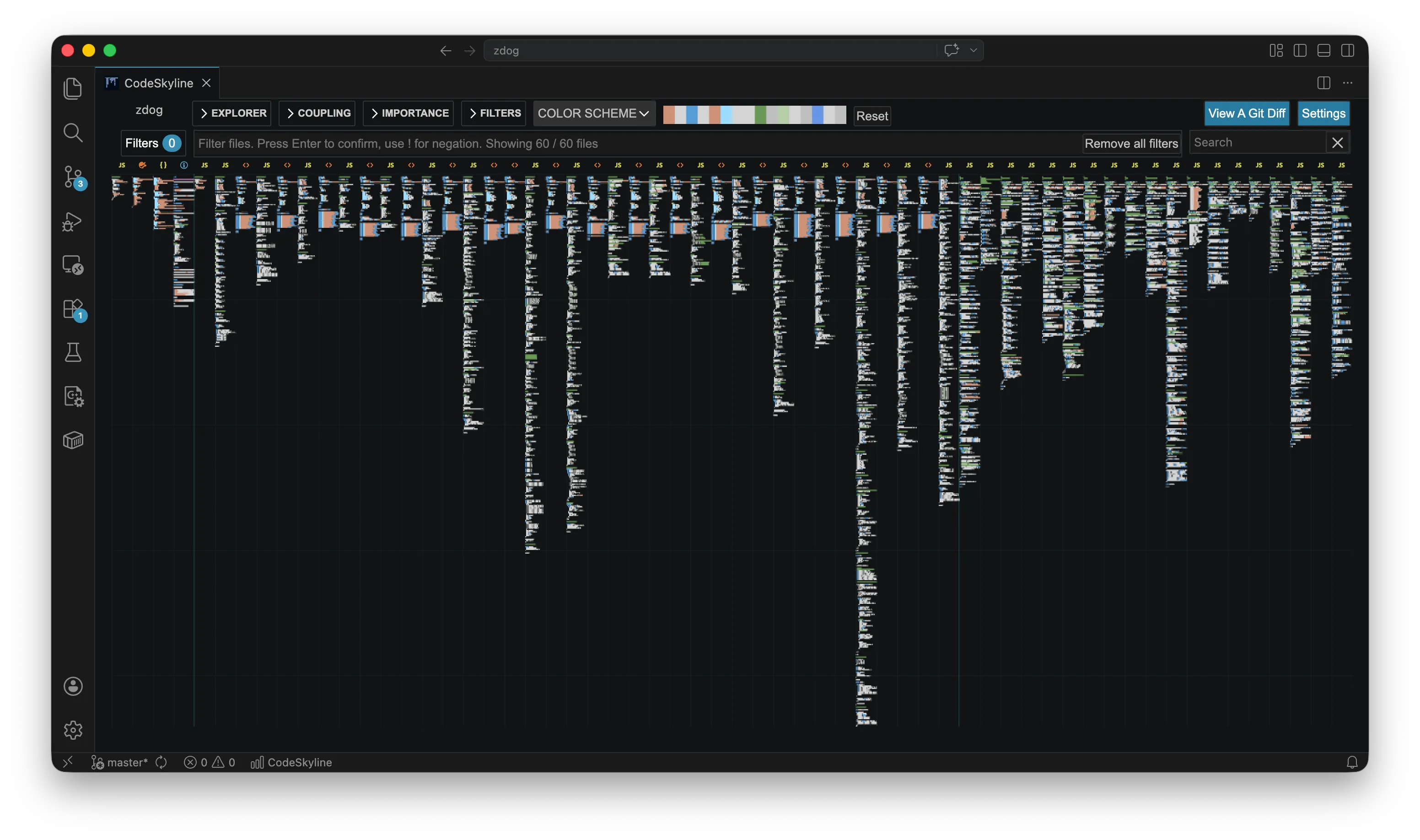Open the dropdown chevron next to Copilot icon

click(973, 50)
